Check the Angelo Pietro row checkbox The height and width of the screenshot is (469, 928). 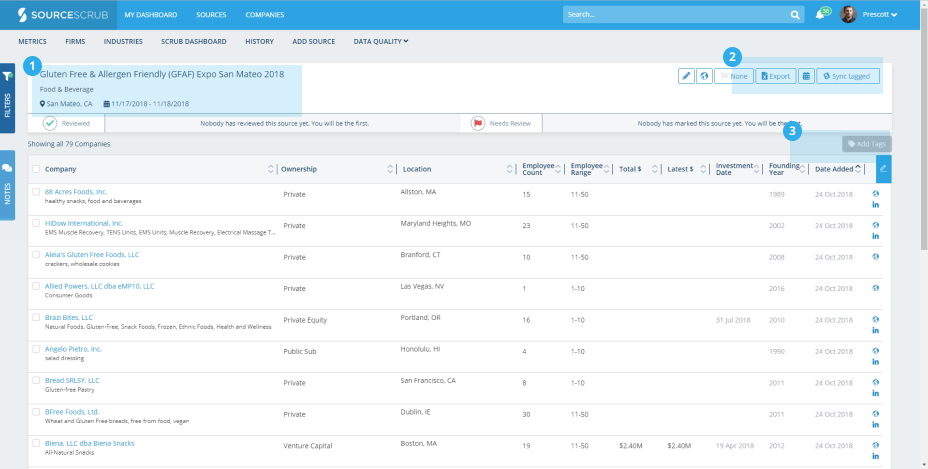pyautogui.click(x=36, y=349)
